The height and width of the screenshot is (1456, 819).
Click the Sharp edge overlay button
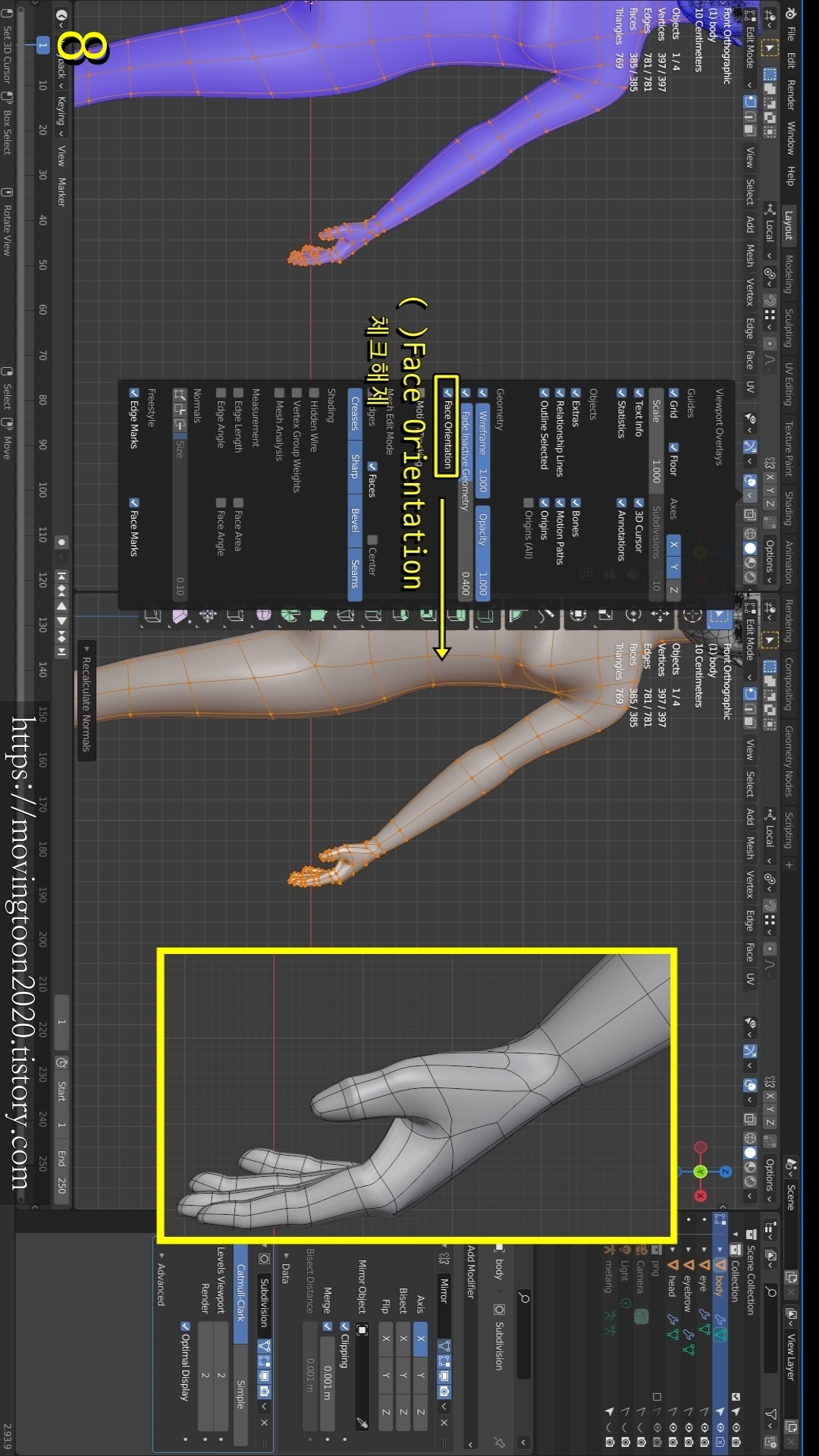354,466
